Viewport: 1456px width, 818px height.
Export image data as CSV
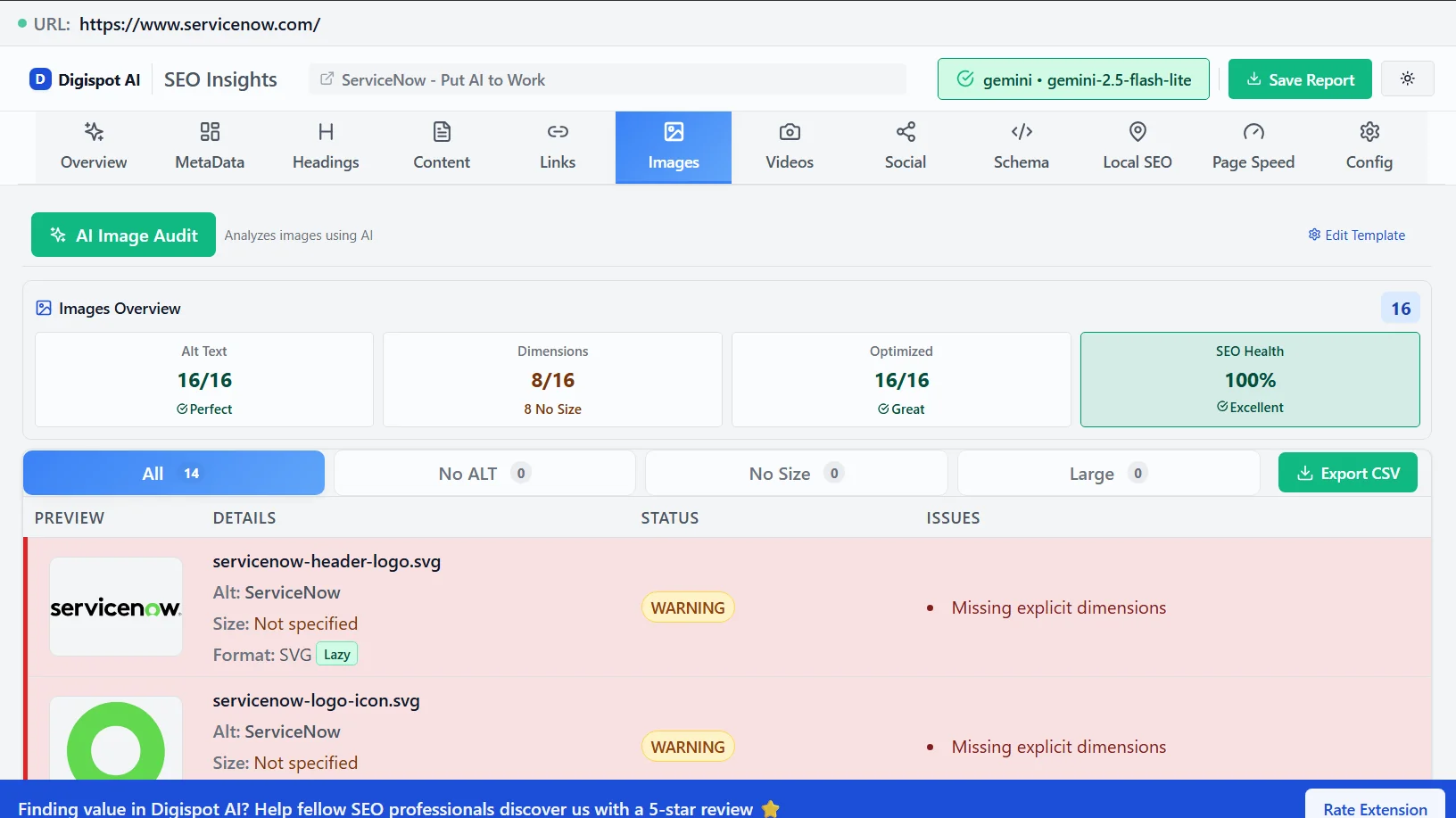[x=1347, y=473]
